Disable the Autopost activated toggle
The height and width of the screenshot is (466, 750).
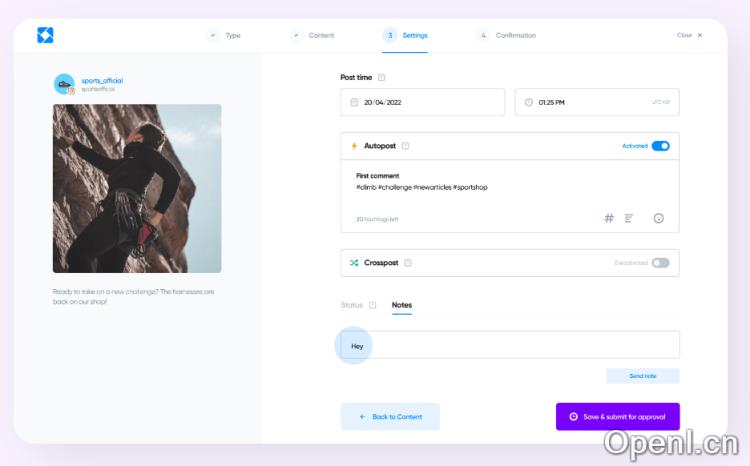point(661,146)
